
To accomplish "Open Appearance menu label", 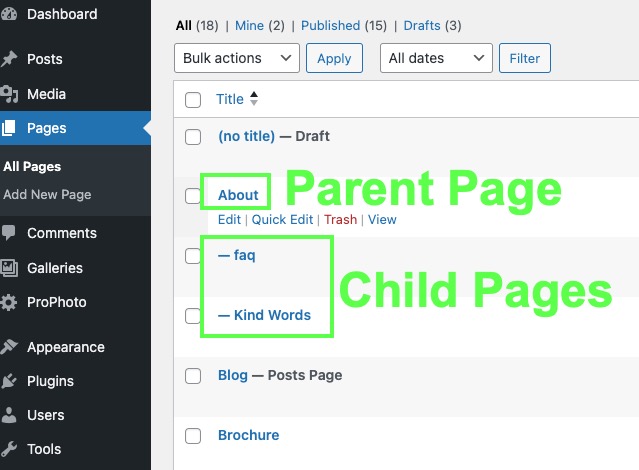I will click(x=66, y=347).
